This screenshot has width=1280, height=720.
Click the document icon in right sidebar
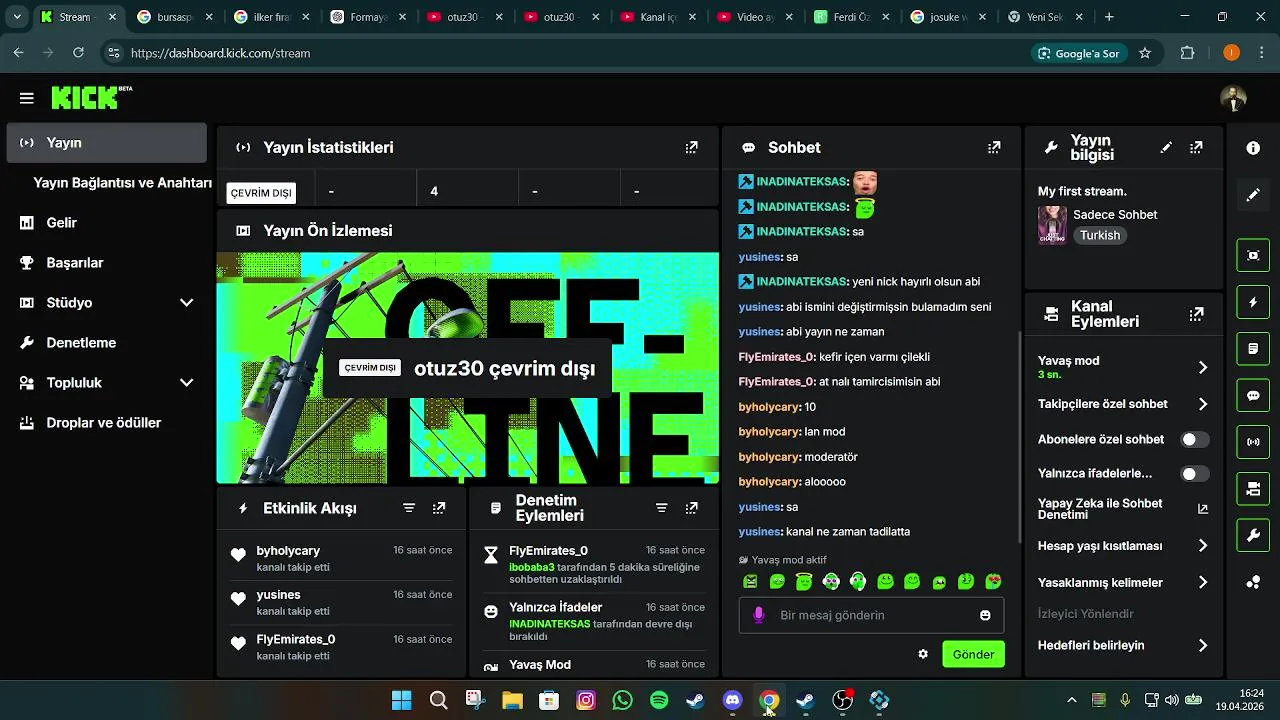[1253, 349]
